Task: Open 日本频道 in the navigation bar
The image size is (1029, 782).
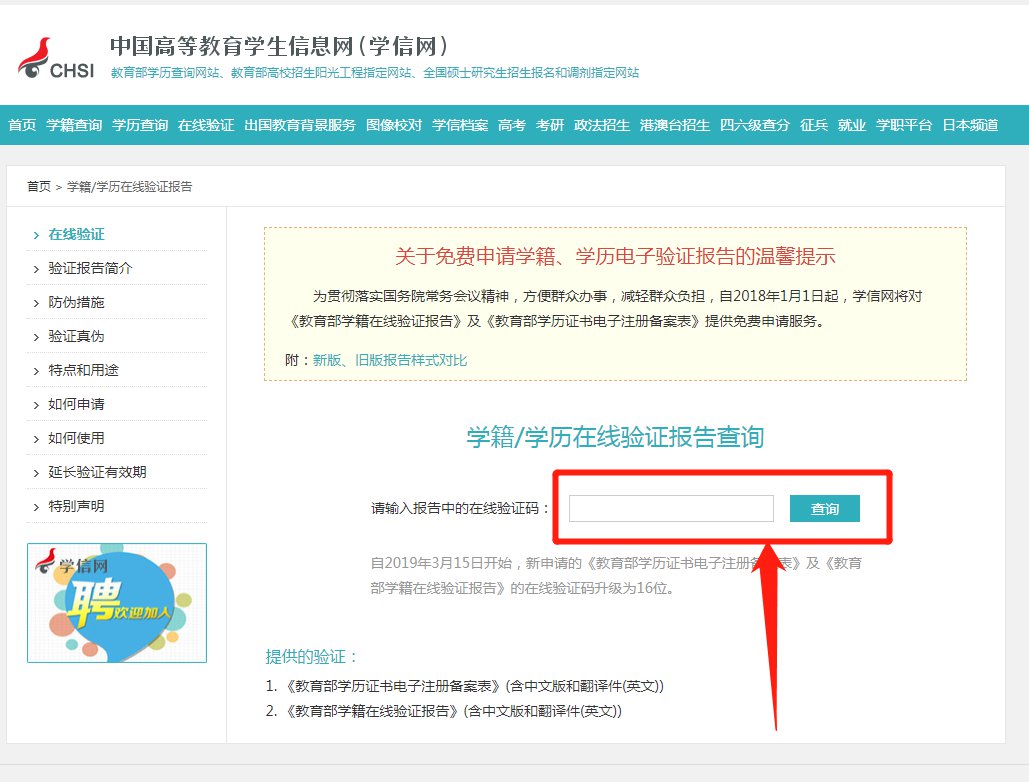Action: click(970, 125)
